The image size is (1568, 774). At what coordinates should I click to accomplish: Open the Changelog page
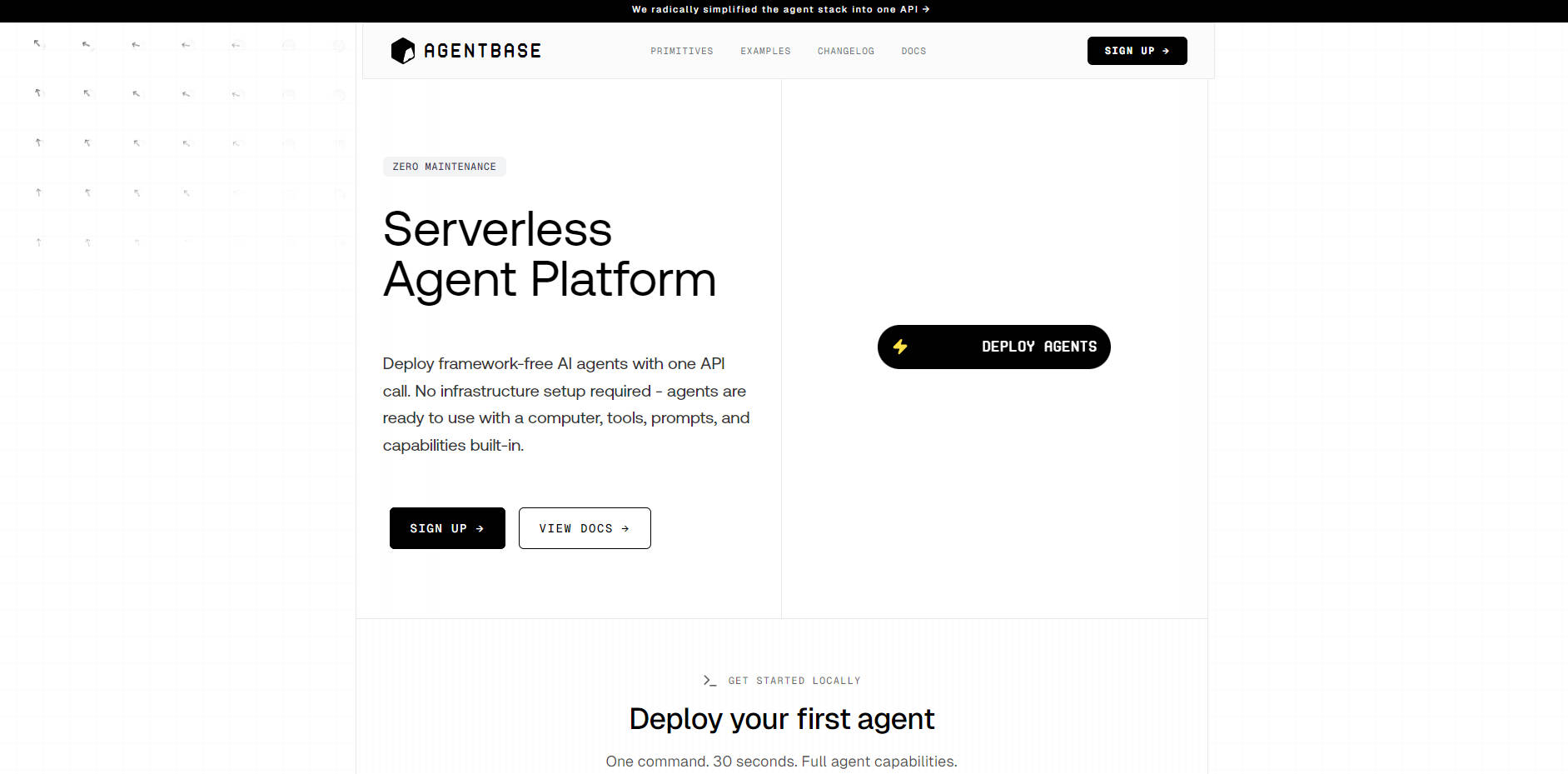[845, 51]
